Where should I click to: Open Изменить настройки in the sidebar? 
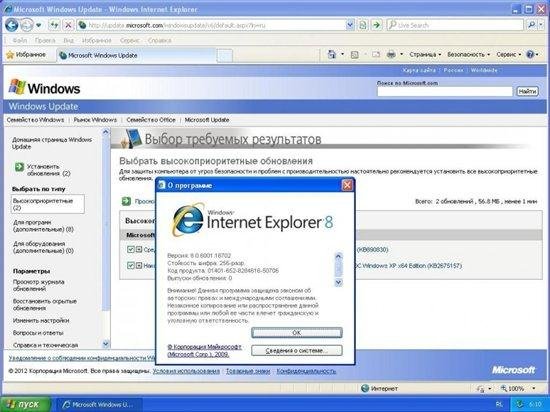(x=41, y=320)
